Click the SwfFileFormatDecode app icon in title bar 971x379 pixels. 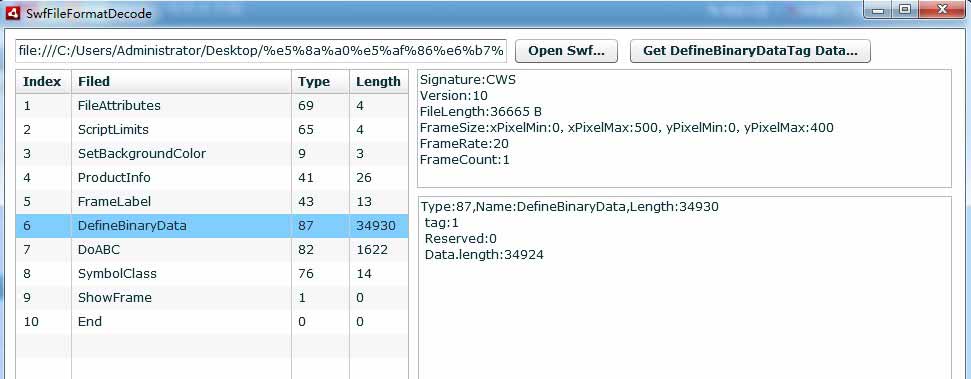12,13
